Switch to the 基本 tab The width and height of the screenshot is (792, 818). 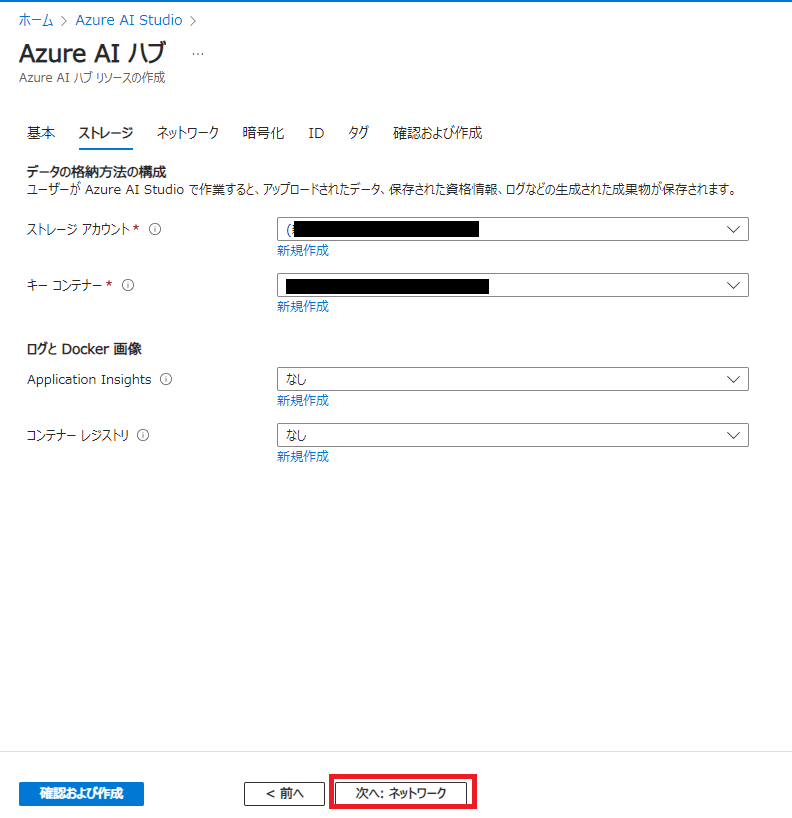pyautogui.click(x=41, y=133)
